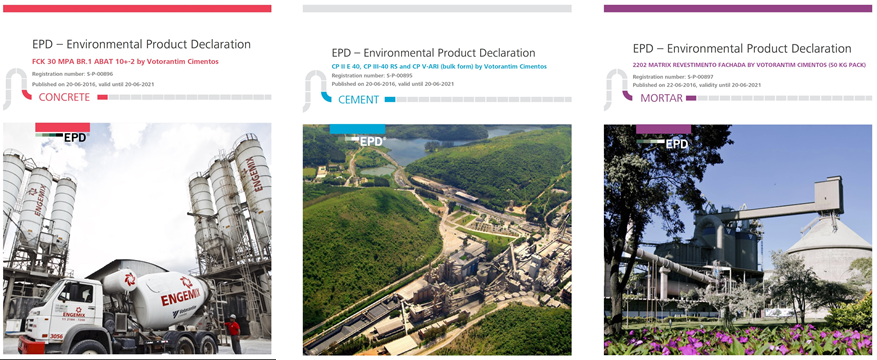Click the purple progress segment after MORTAR

(691, 98)
